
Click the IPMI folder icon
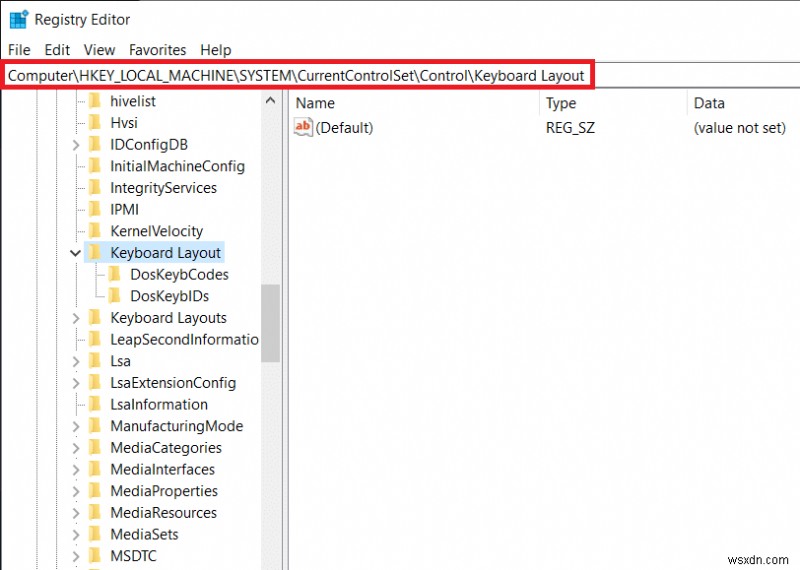pyautogui.click(x=95, y=209)
